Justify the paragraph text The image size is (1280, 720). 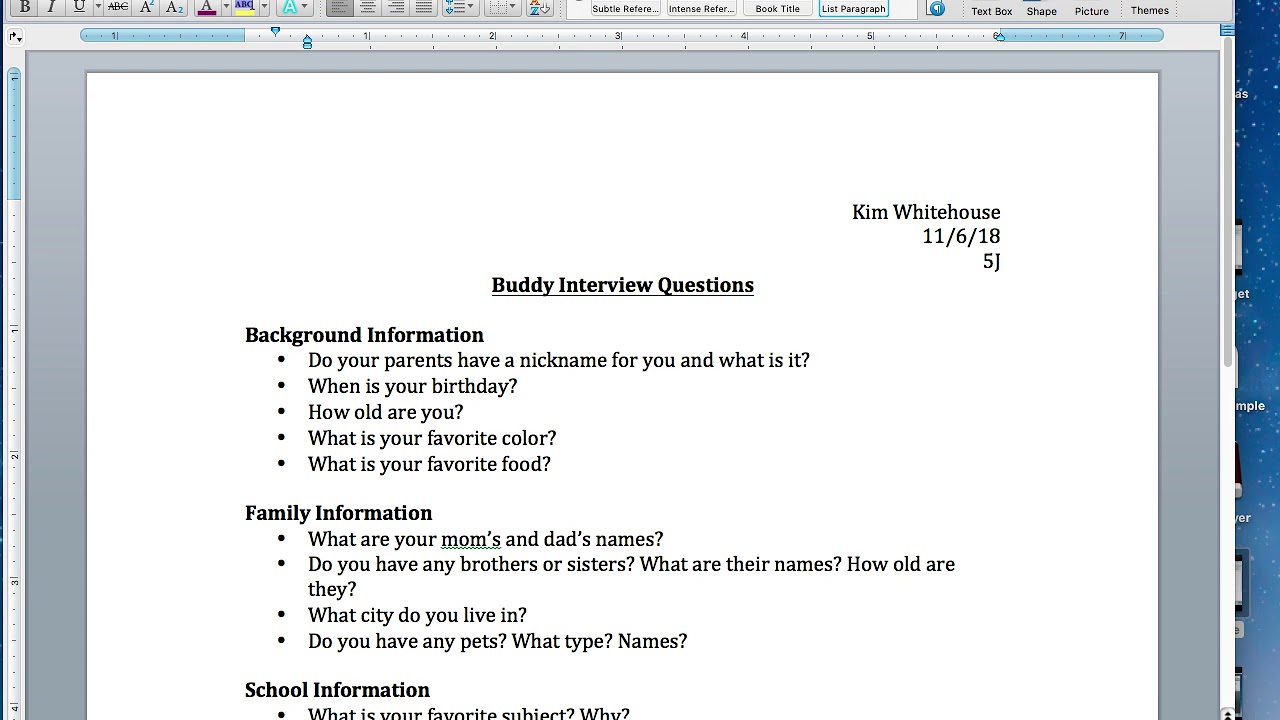click(x=424, y=7)
